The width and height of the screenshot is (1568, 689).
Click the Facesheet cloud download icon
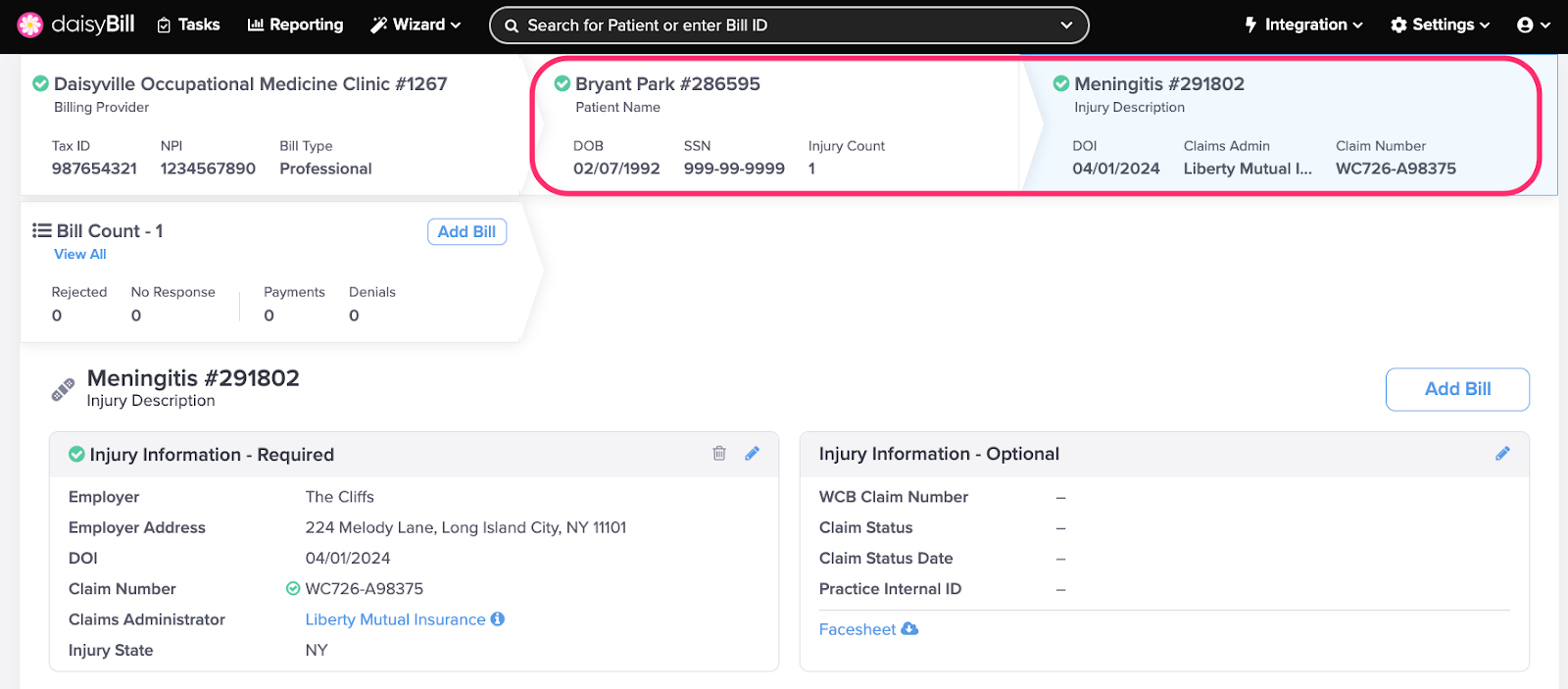click(x=909, y=628)
